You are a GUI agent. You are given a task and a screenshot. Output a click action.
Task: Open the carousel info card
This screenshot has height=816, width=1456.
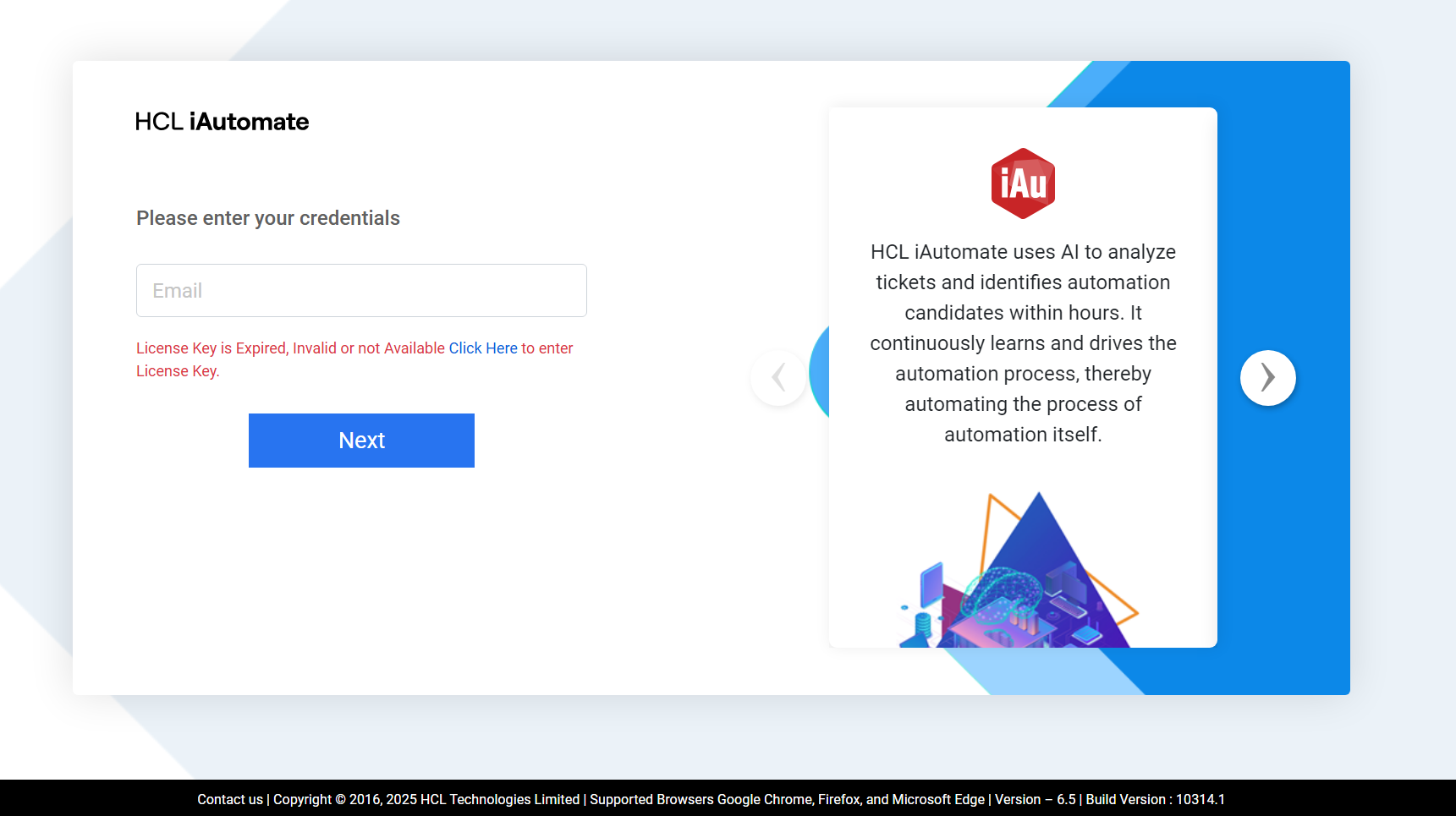tap(1023, 376)
